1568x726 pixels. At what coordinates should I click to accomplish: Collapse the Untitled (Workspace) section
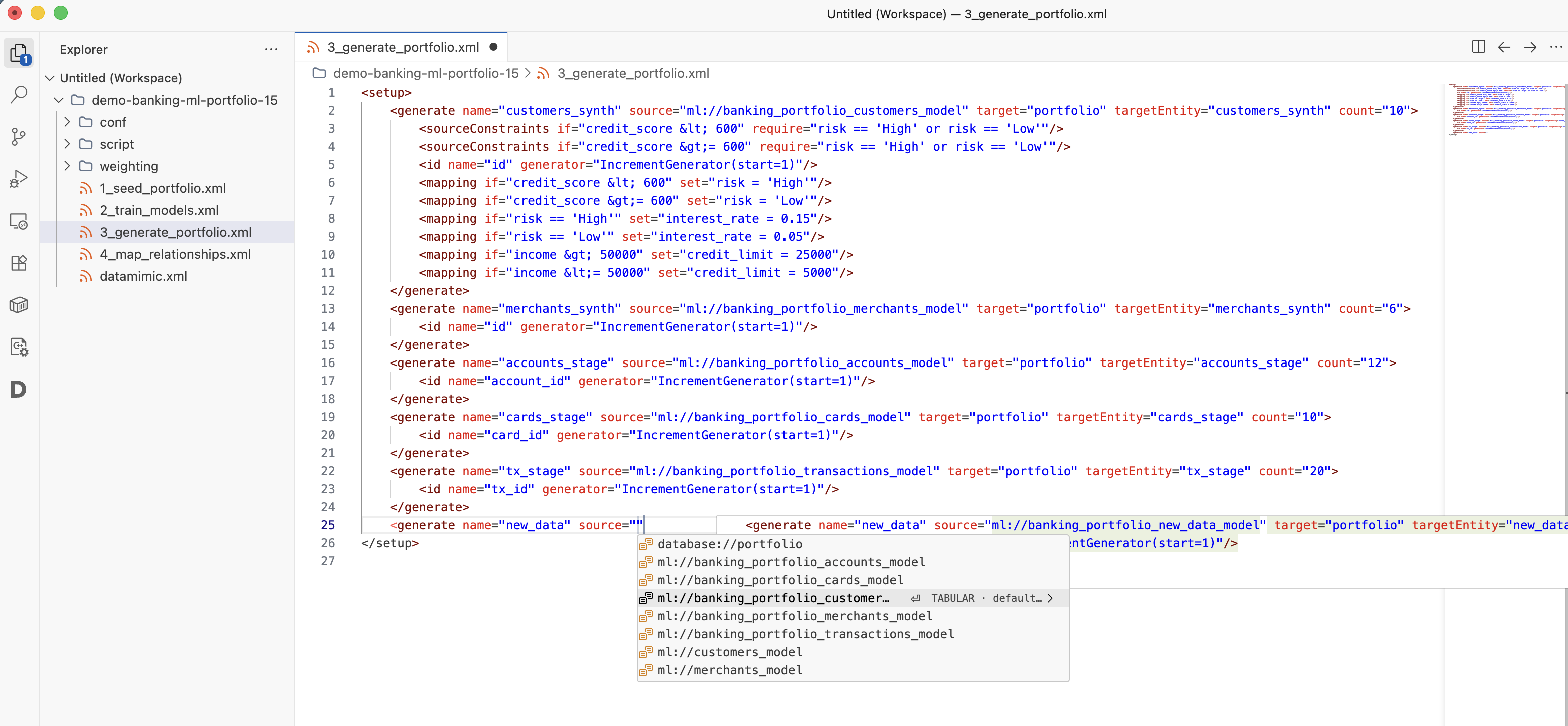coord(50,78)
